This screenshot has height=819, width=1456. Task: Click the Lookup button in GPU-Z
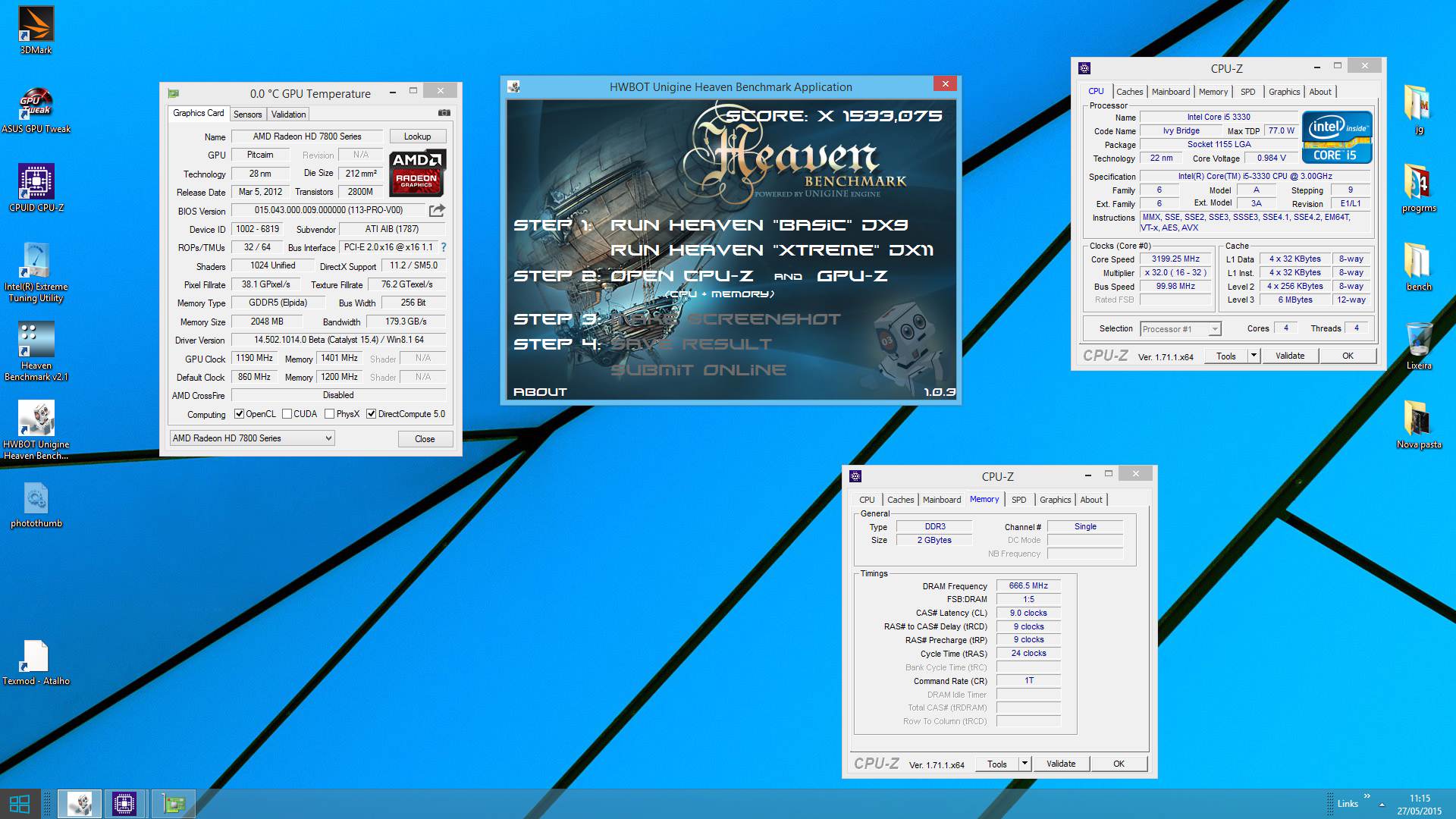(417, 136)
